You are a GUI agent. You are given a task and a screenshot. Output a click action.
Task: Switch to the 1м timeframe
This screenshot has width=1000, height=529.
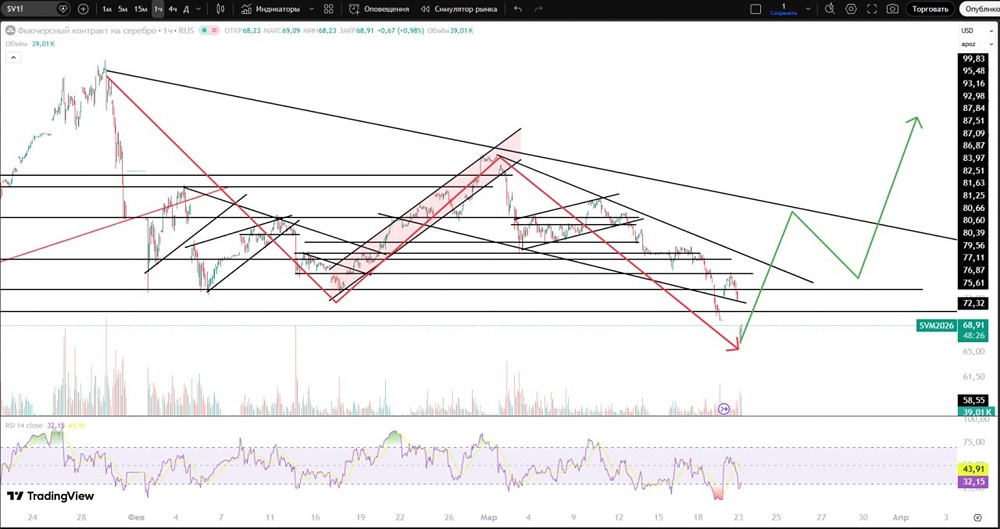pos(107,9)
